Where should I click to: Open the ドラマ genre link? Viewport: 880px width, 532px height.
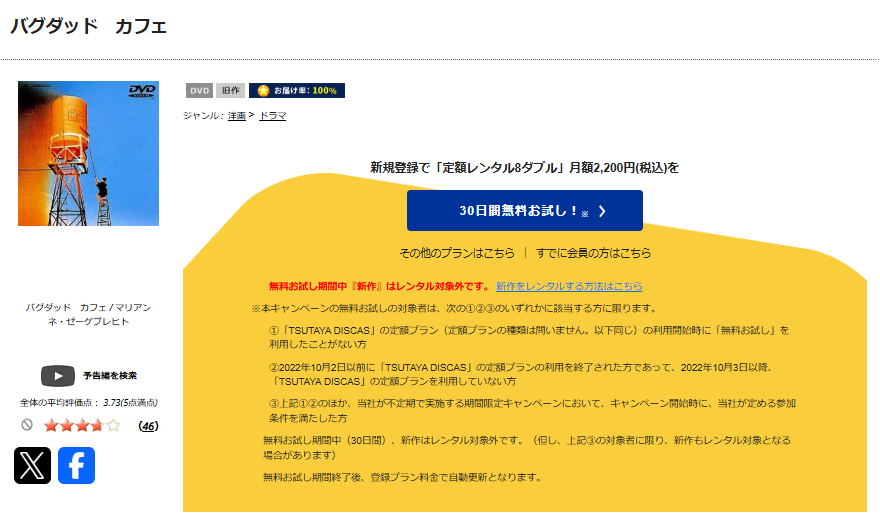tap(273, 116)
